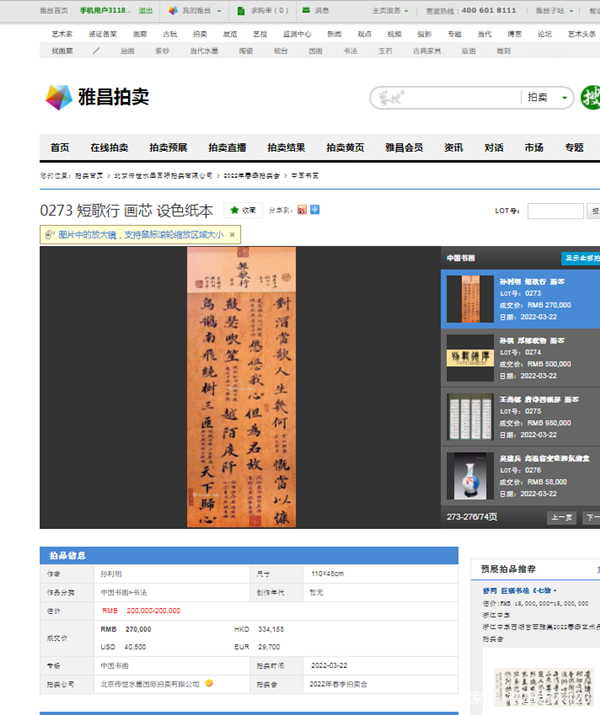Open the 拍卖直播 tab
The width and height of the screenshot is (600, 715).
tap(227, 148)
